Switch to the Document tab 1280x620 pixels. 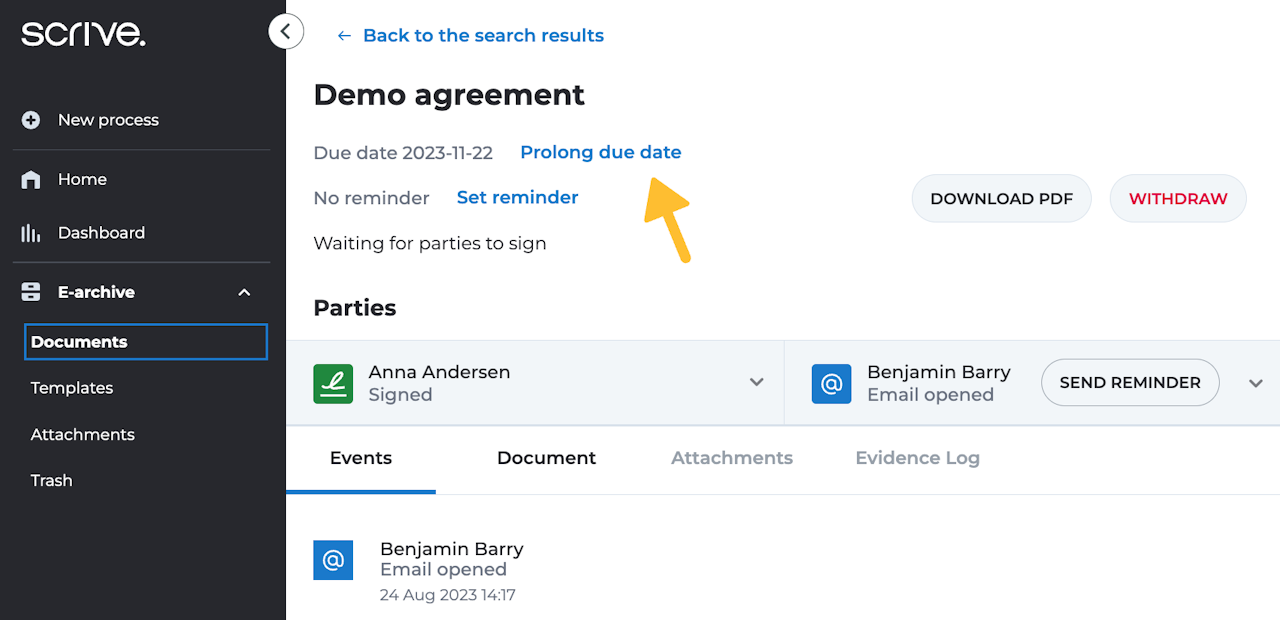[546, 458]
